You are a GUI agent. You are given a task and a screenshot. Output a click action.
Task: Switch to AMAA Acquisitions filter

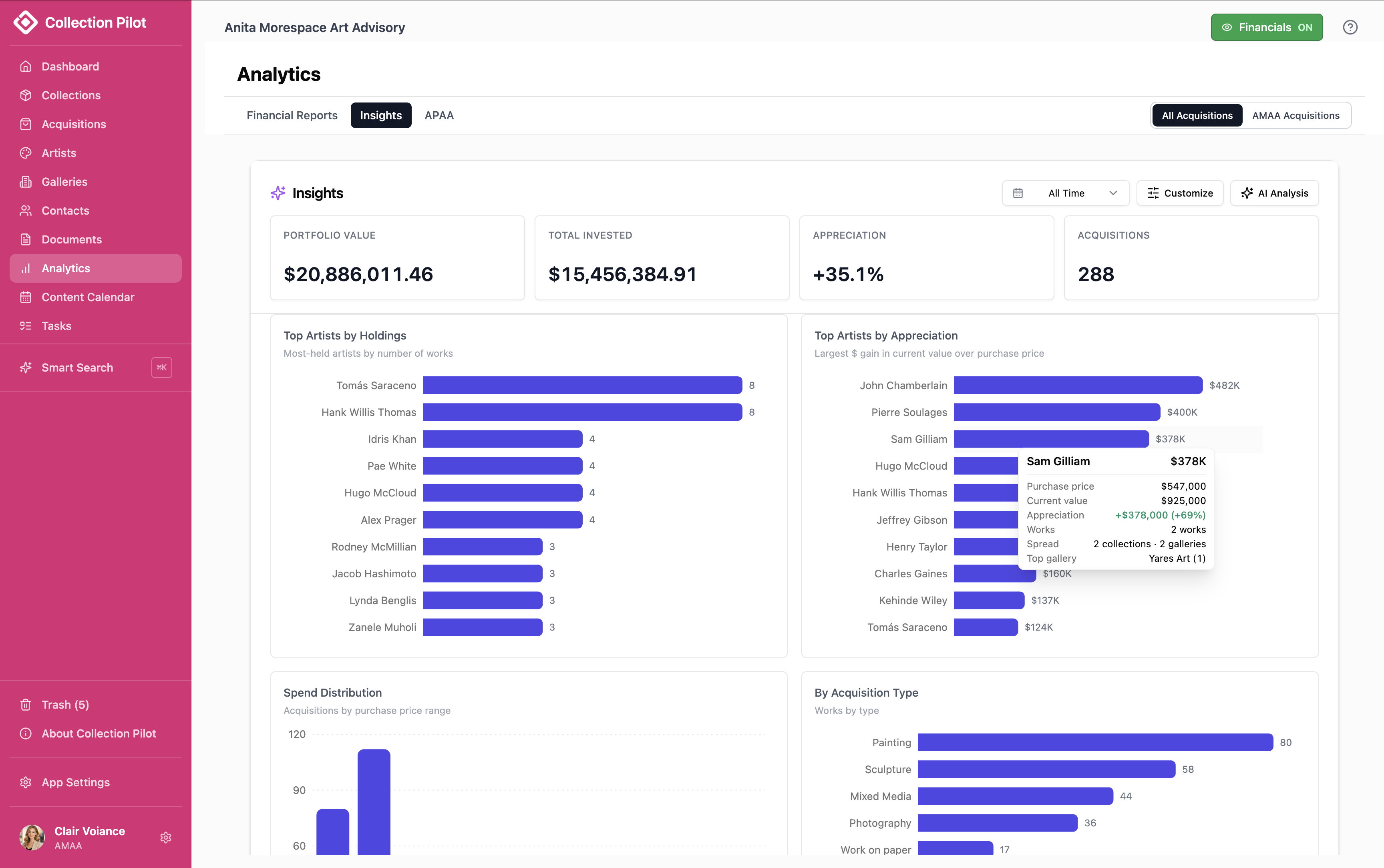pyautogui.click(x=1295, y=115)
